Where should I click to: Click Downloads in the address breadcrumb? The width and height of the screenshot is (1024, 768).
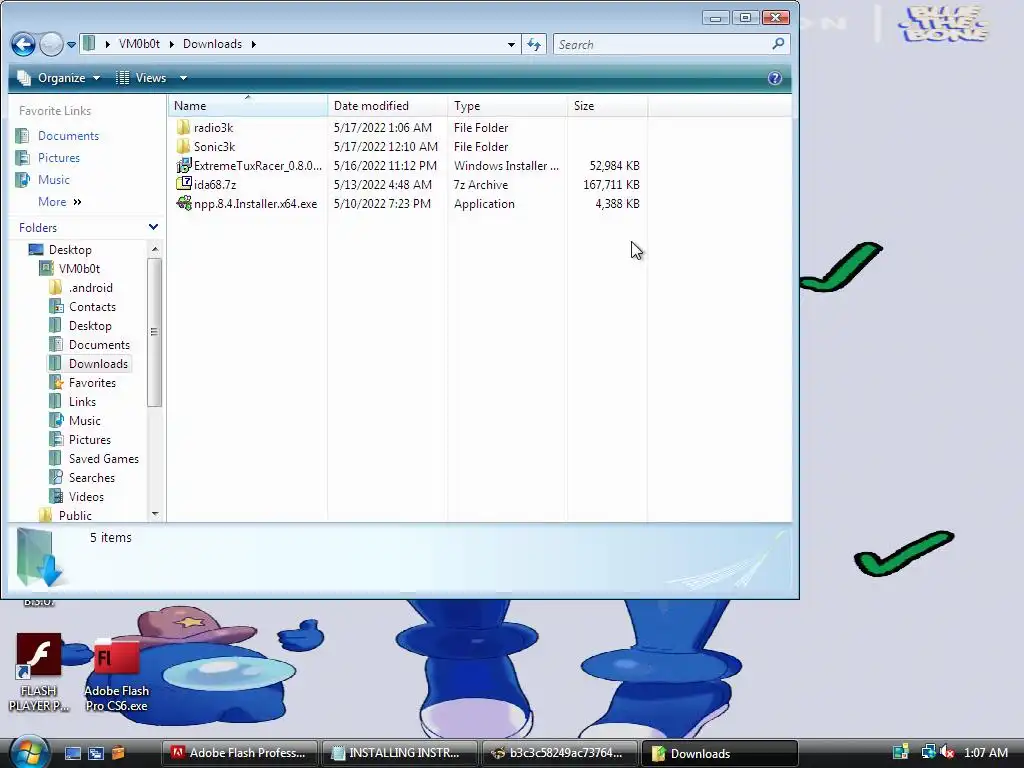pyautogui.click(x=212, y=44)
